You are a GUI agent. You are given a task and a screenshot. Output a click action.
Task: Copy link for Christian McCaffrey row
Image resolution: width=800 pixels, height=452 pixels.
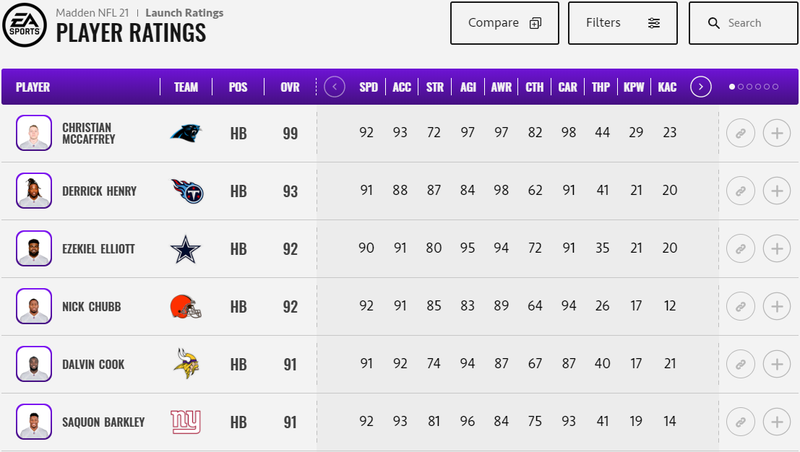pyautogui.click(x=740, y=133)
